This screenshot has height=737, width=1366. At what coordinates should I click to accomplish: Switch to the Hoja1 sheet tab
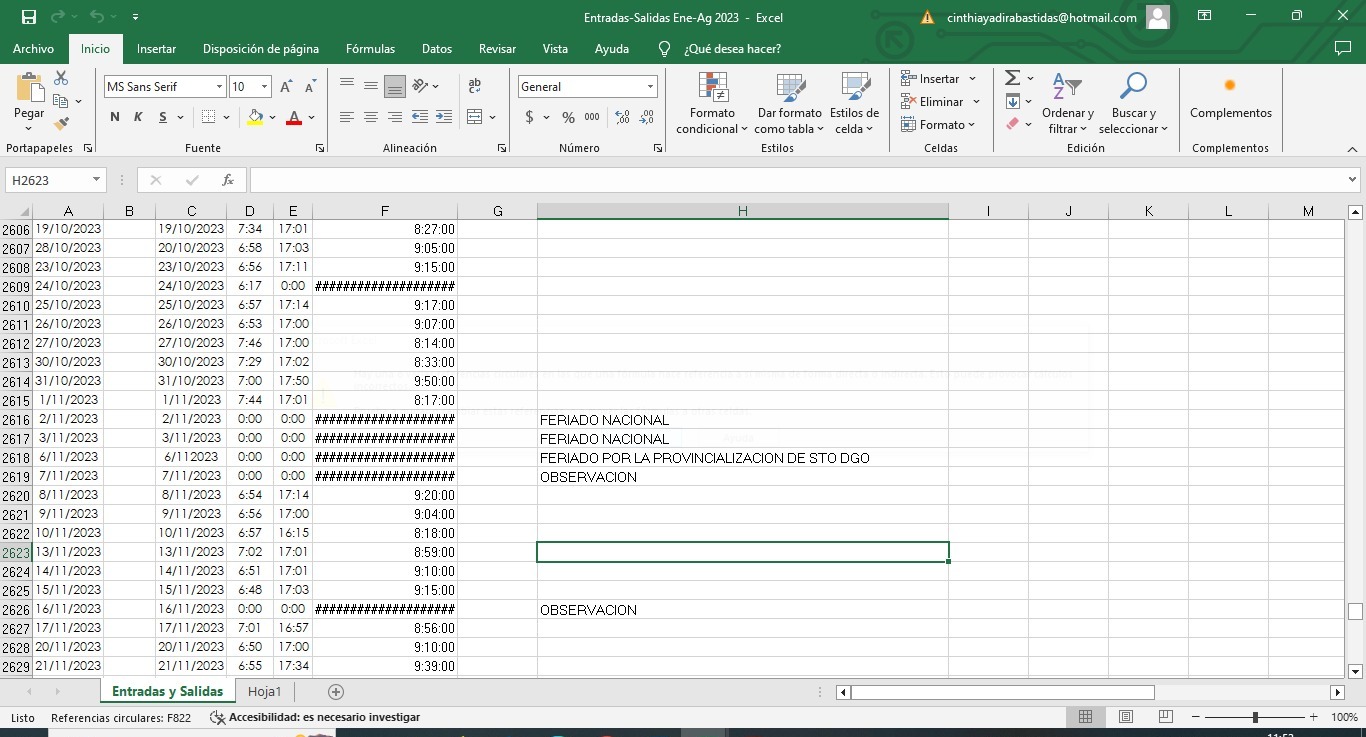tap(265, 691)
